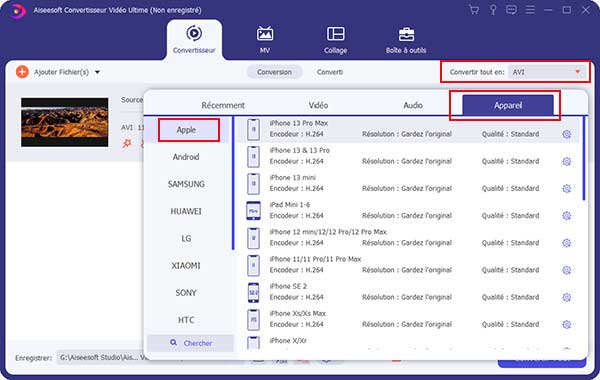Click the desert video thumbnail
600x380 pixels.
pyautogui.click(x=65, y=122)
